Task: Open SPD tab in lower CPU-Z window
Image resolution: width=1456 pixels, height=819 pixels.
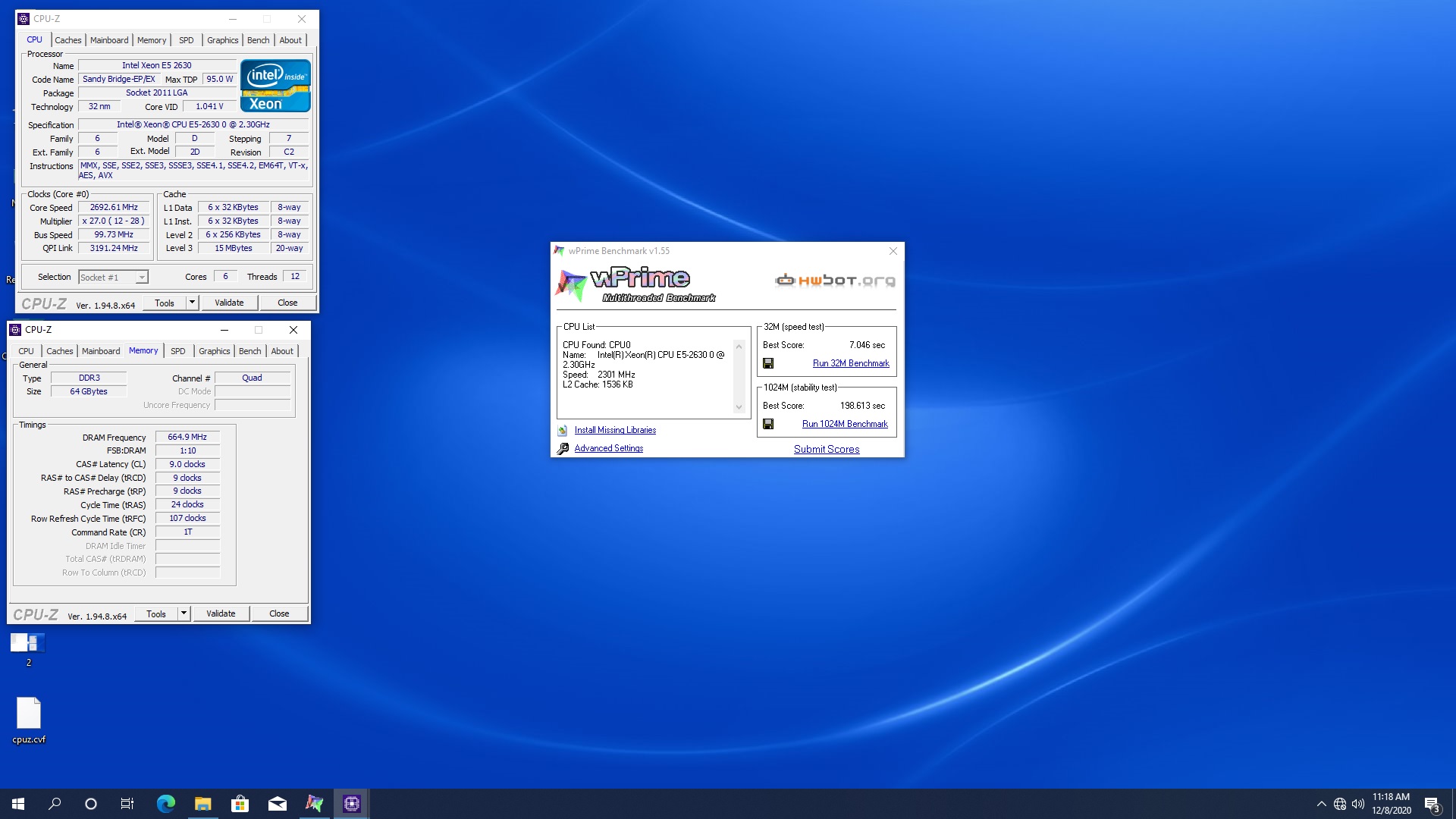Action: click(x=178, y=351)
